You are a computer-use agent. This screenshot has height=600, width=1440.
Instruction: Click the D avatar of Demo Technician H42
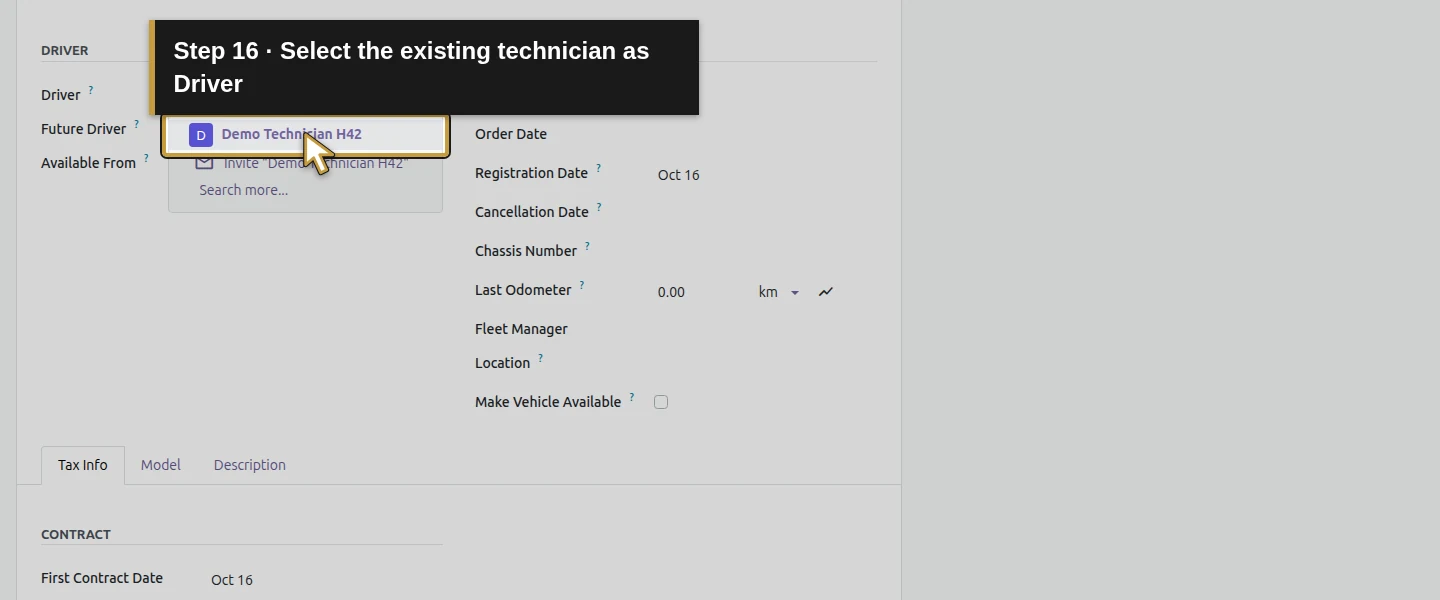pyautogui.click(x=201, y=135)
